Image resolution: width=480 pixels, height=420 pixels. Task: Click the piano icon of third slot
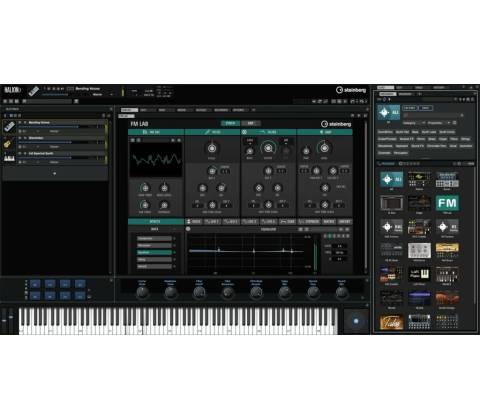(9, 158)
